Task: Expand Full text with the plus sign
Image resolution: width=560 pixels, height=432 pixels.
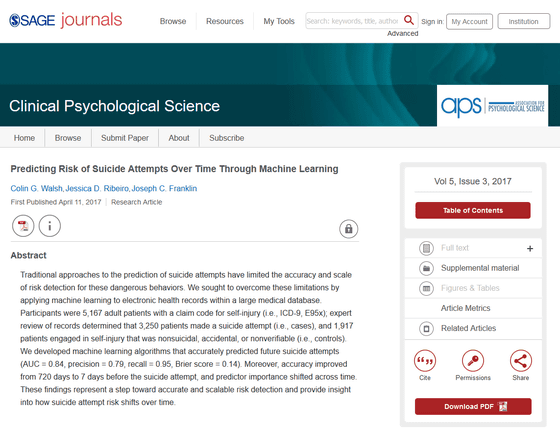Action: point(530,248)
